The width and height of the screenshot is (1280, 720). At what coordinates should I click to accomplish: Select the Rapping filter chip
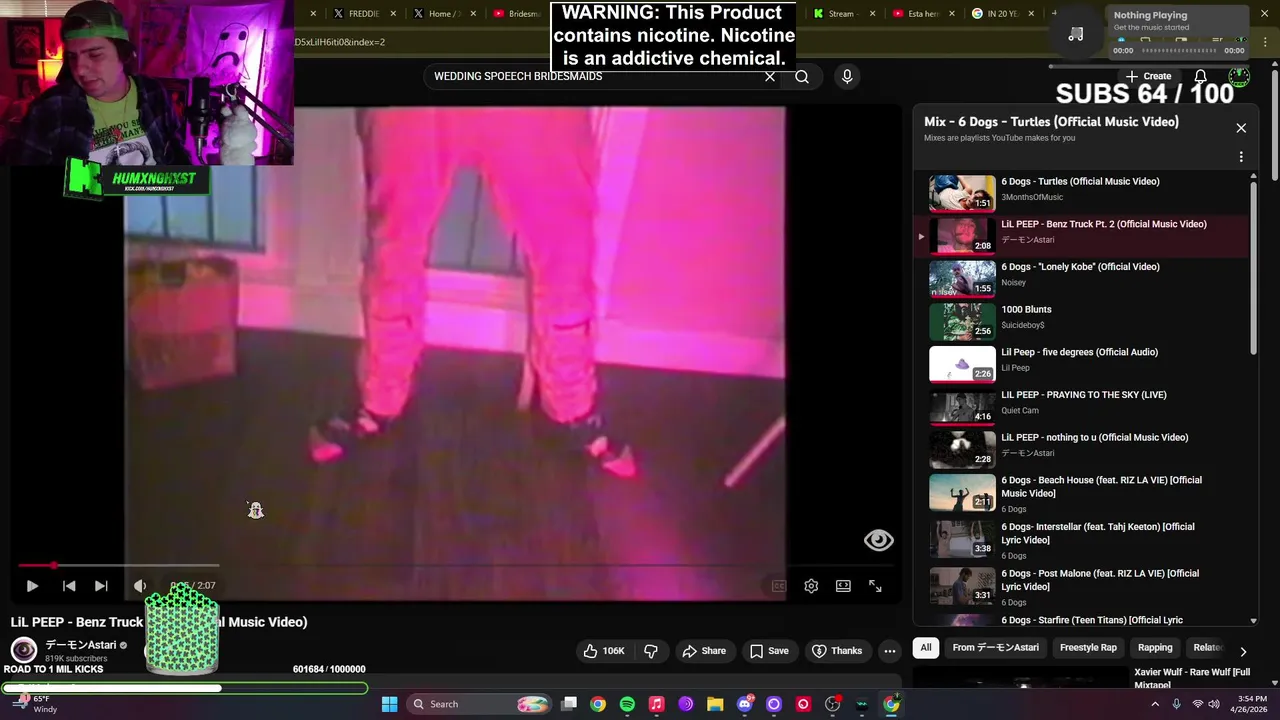tap(1155, 648)
